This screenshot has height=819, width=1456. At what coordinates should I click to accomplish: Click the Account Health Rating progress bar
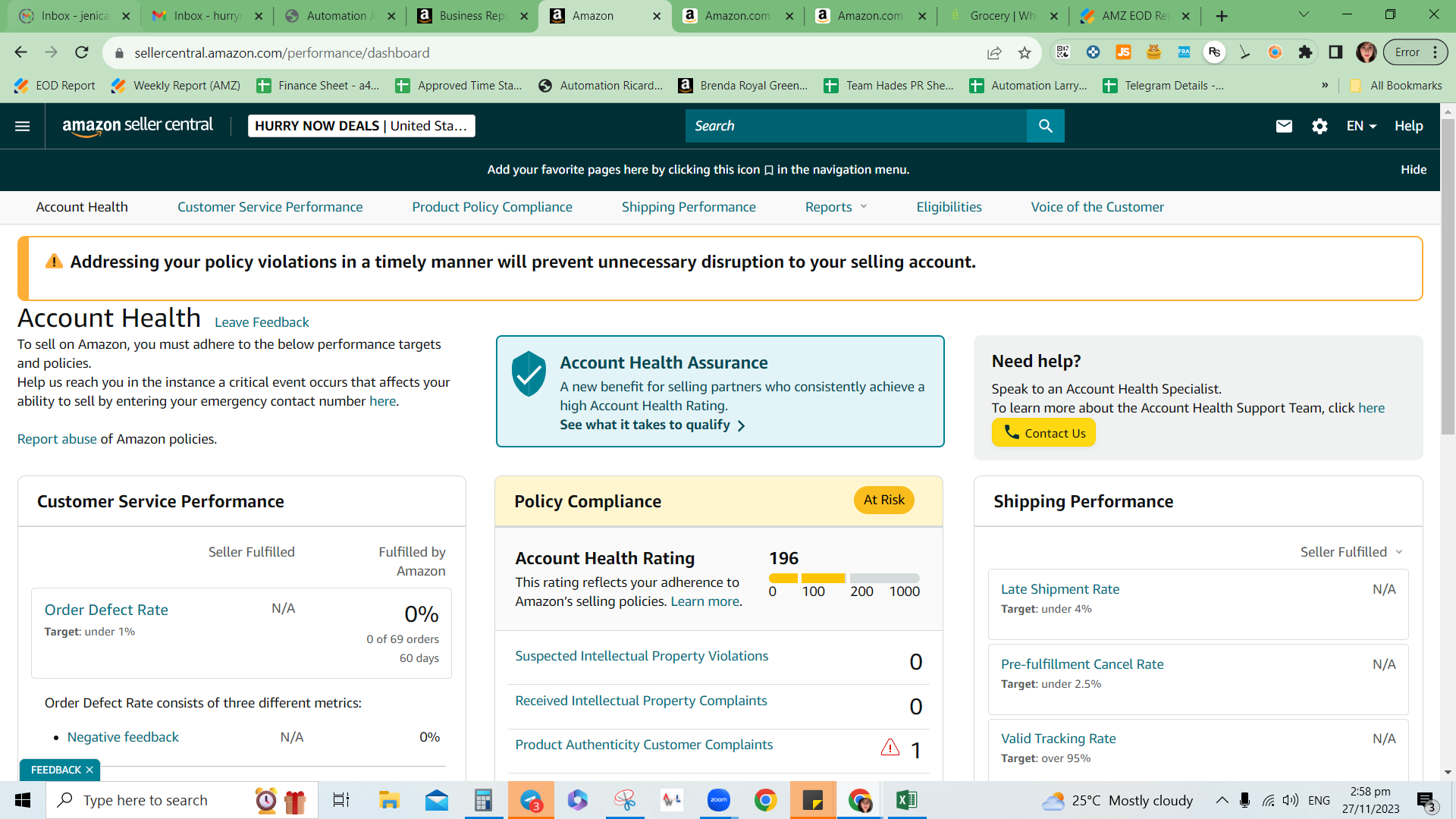[844, 578]
